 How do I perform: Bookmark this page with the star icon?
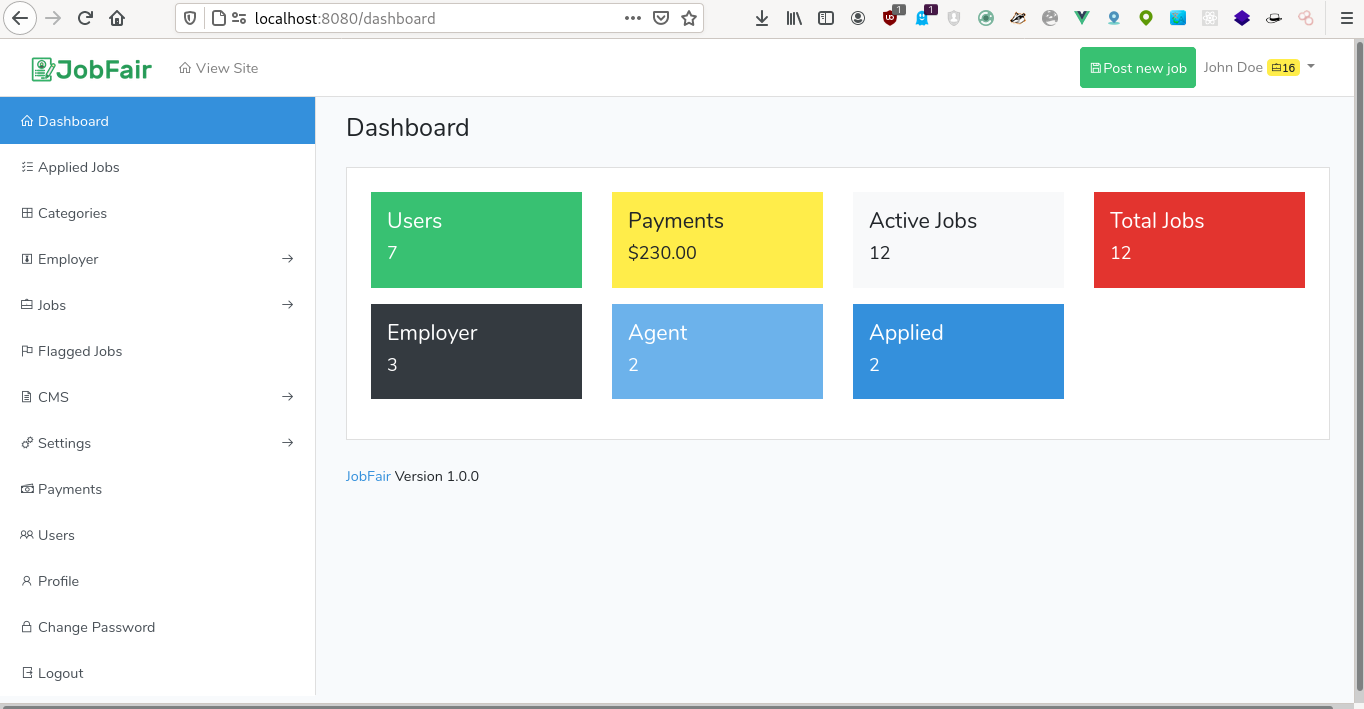point(689,18)
